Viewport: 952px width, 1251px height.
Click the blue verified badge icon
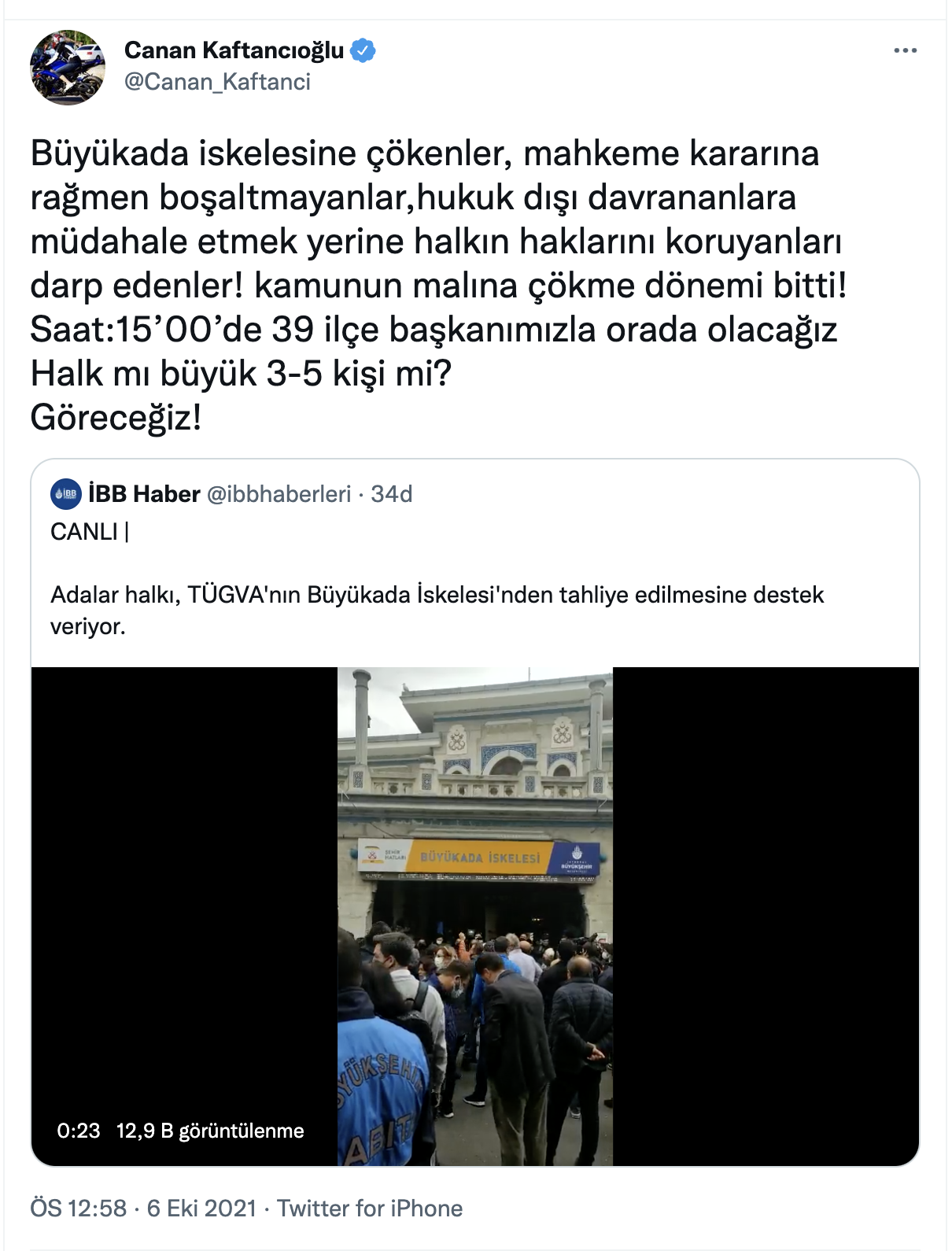coord(363,50)
